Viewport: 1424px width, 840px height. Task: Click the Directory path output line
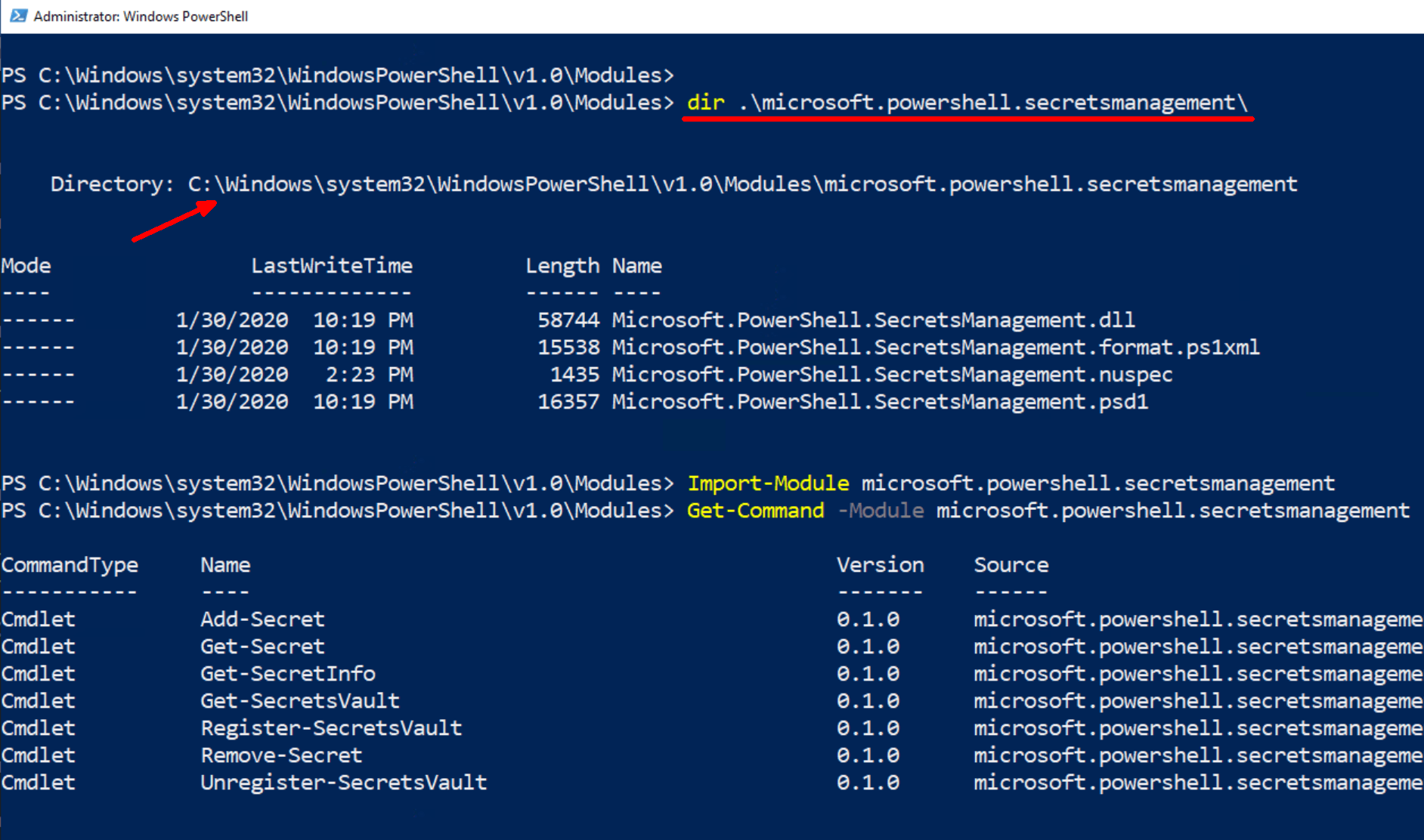pos(673,184)
